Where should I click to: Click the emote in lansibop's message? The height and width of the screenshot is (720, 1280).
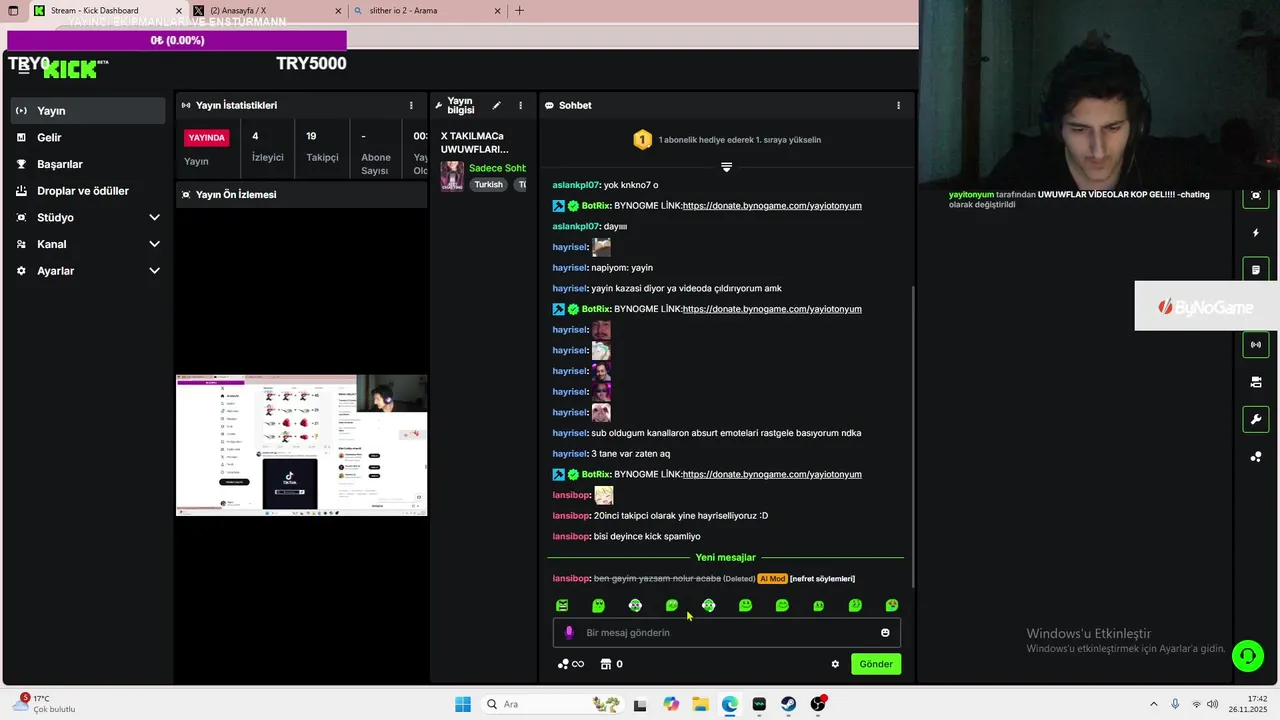(x=604, y=495)
